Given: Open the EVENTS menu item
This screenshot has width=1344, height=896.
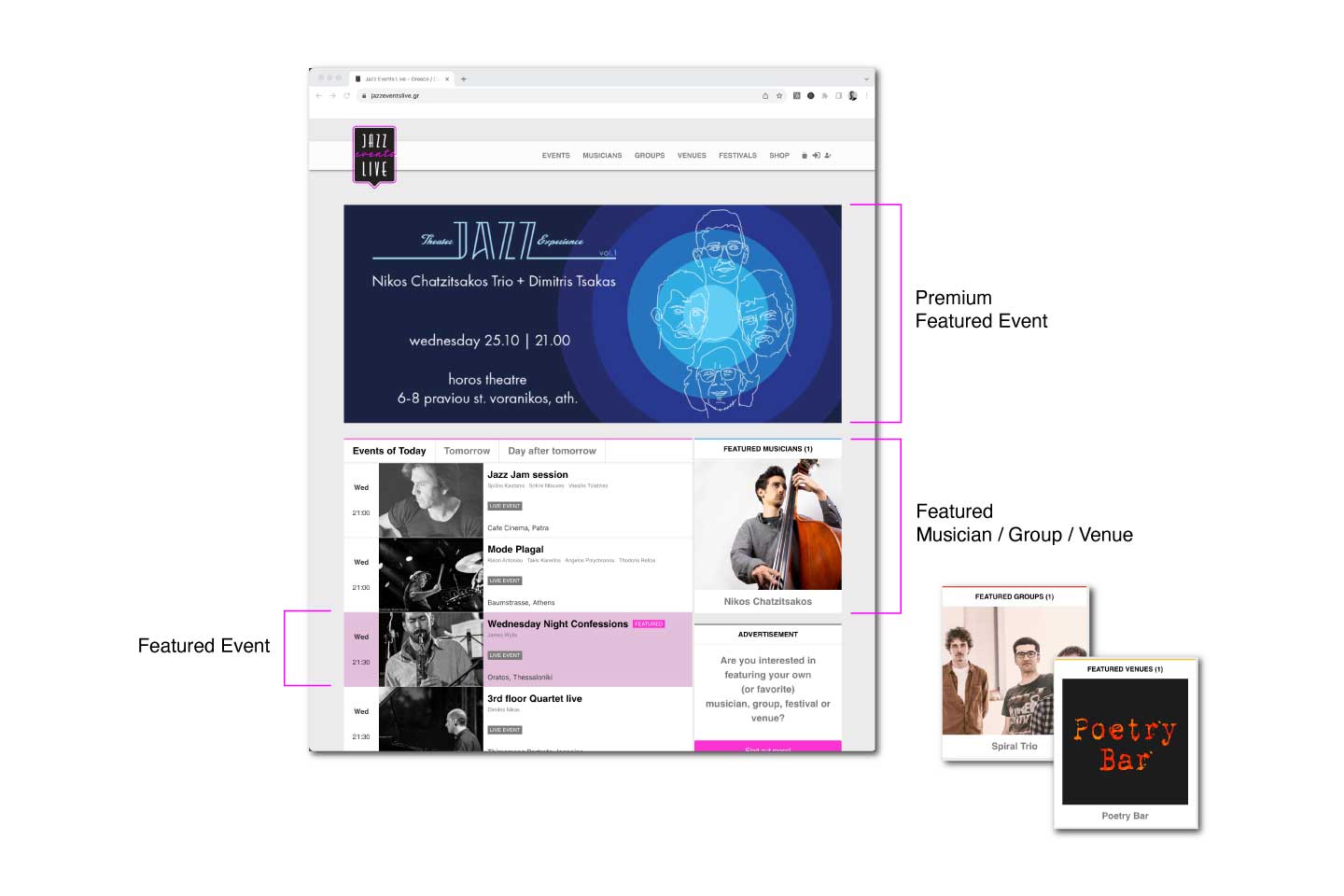Looking at the screenshot, I should (555, 156).
